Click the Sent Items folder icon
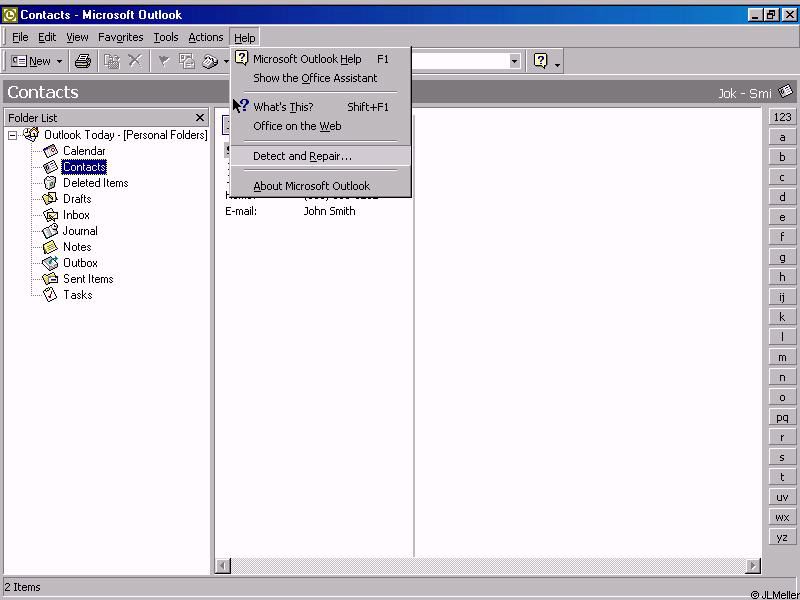This screenshot has width=800, height=600. point(50,279)
